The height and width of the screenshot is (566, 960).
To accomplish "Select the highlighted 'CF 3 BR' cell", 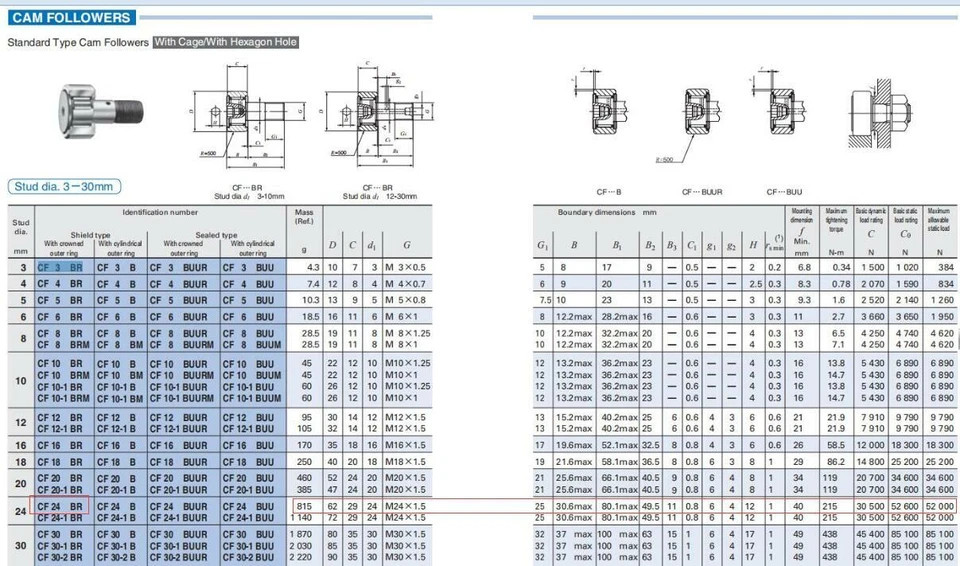I will click(60, 268).
